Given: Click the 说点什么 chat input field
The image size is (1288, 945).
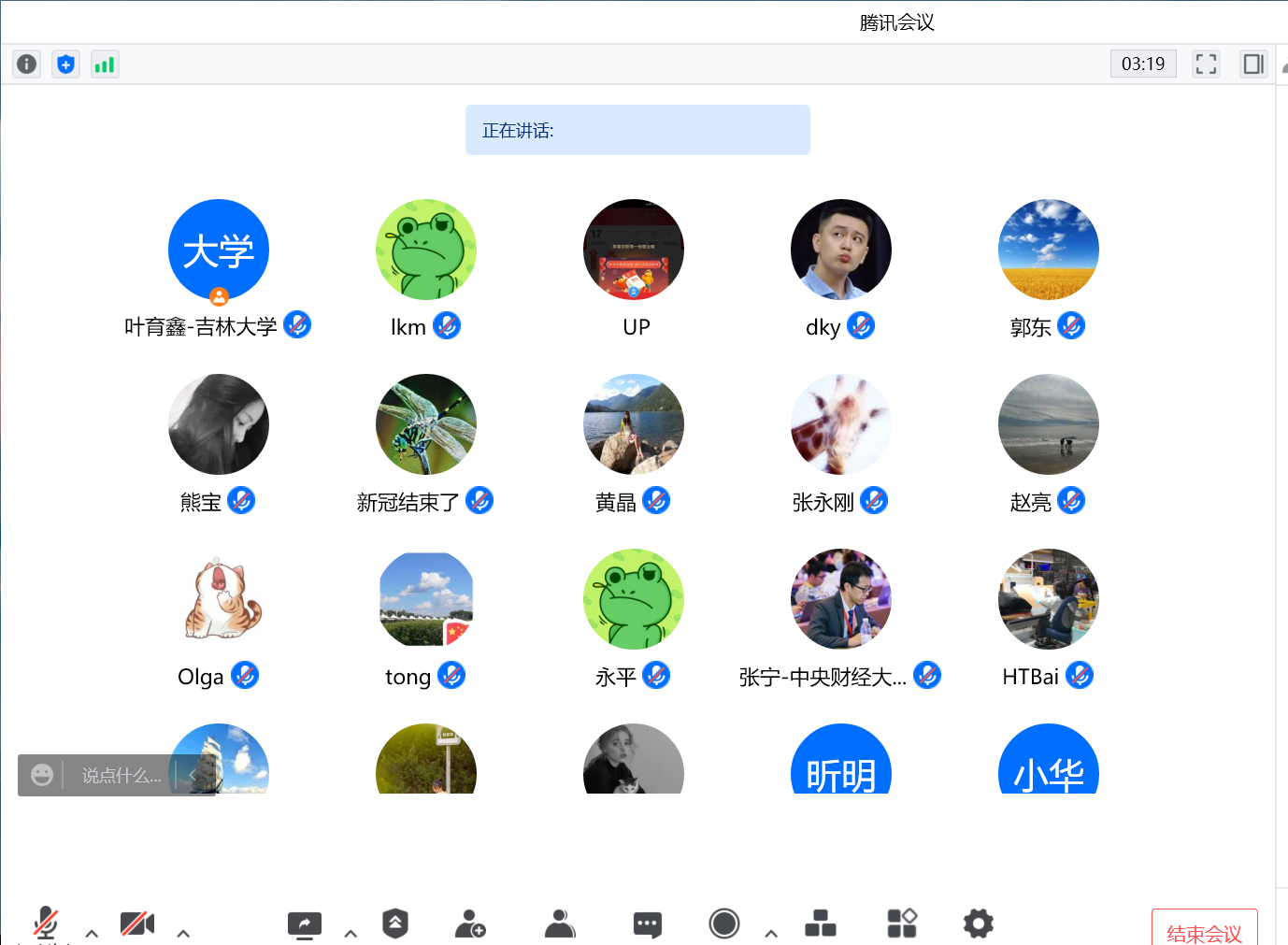Looking at the screenshot, I should pyautogui.click(x=121, y=776).
